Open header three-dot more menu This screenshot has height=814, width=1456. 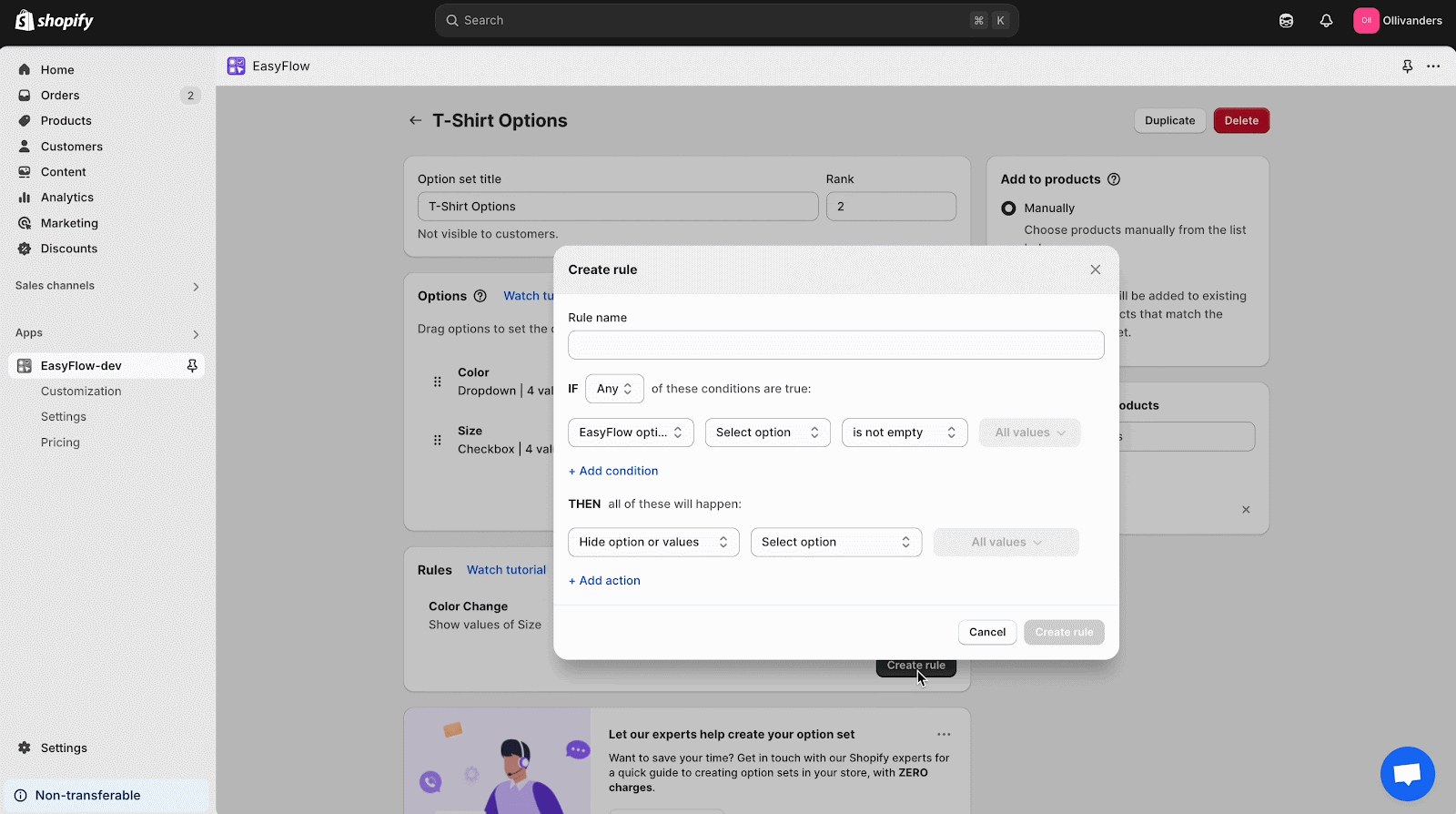(x=1433, y=66)
